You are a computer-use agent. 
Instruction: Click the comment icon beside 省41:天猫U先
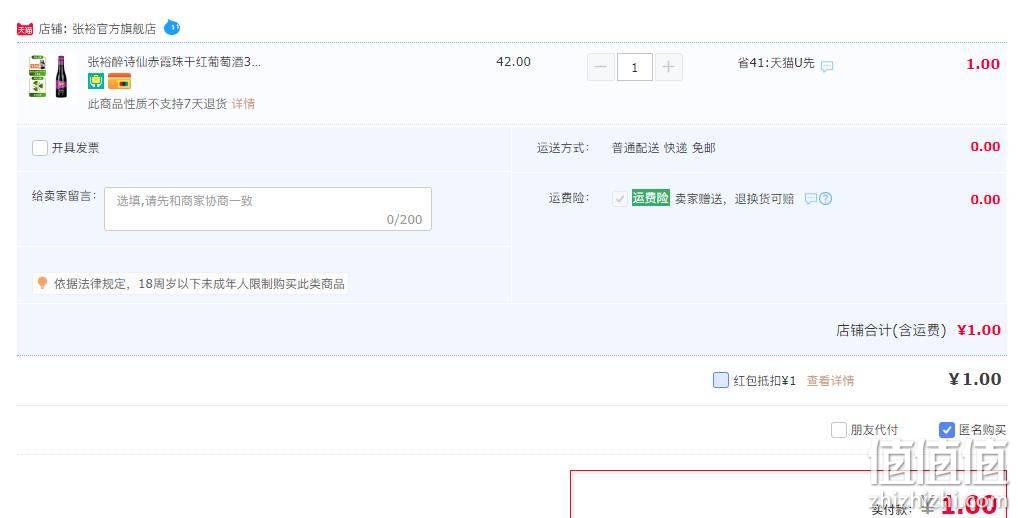[827, 66]
